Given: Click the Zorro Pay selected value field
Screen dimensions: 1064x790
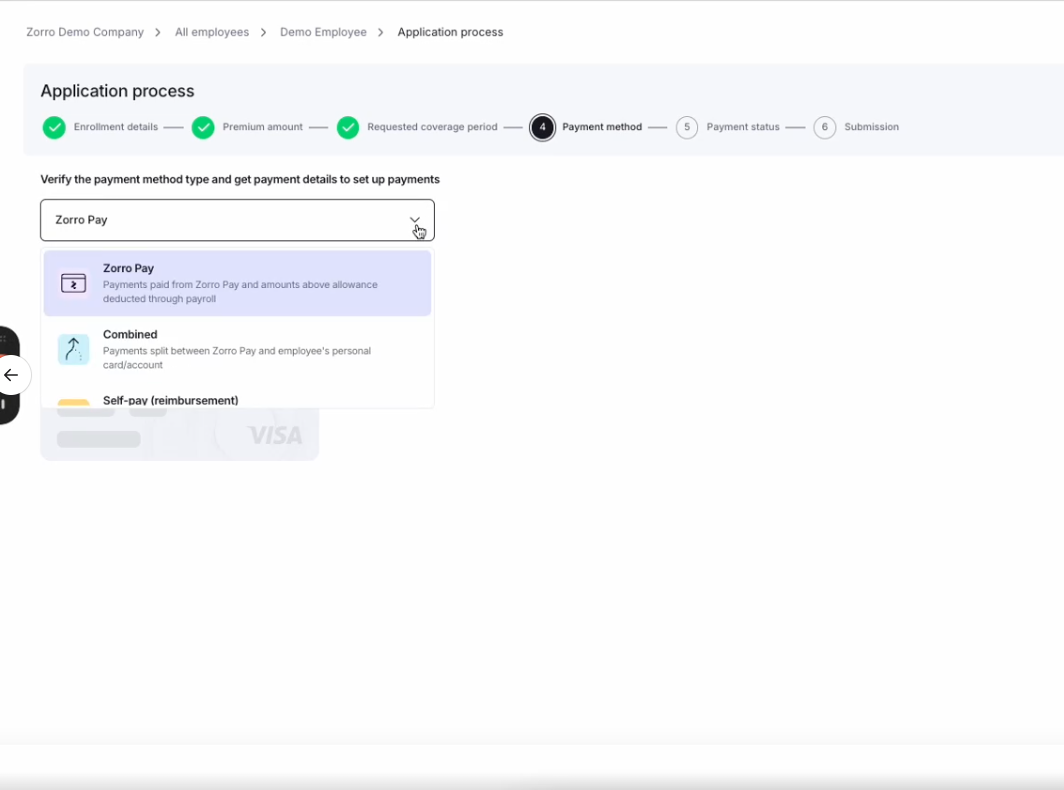Looking at the screenshot, I should pyautogui.click(x=237, y=220).
